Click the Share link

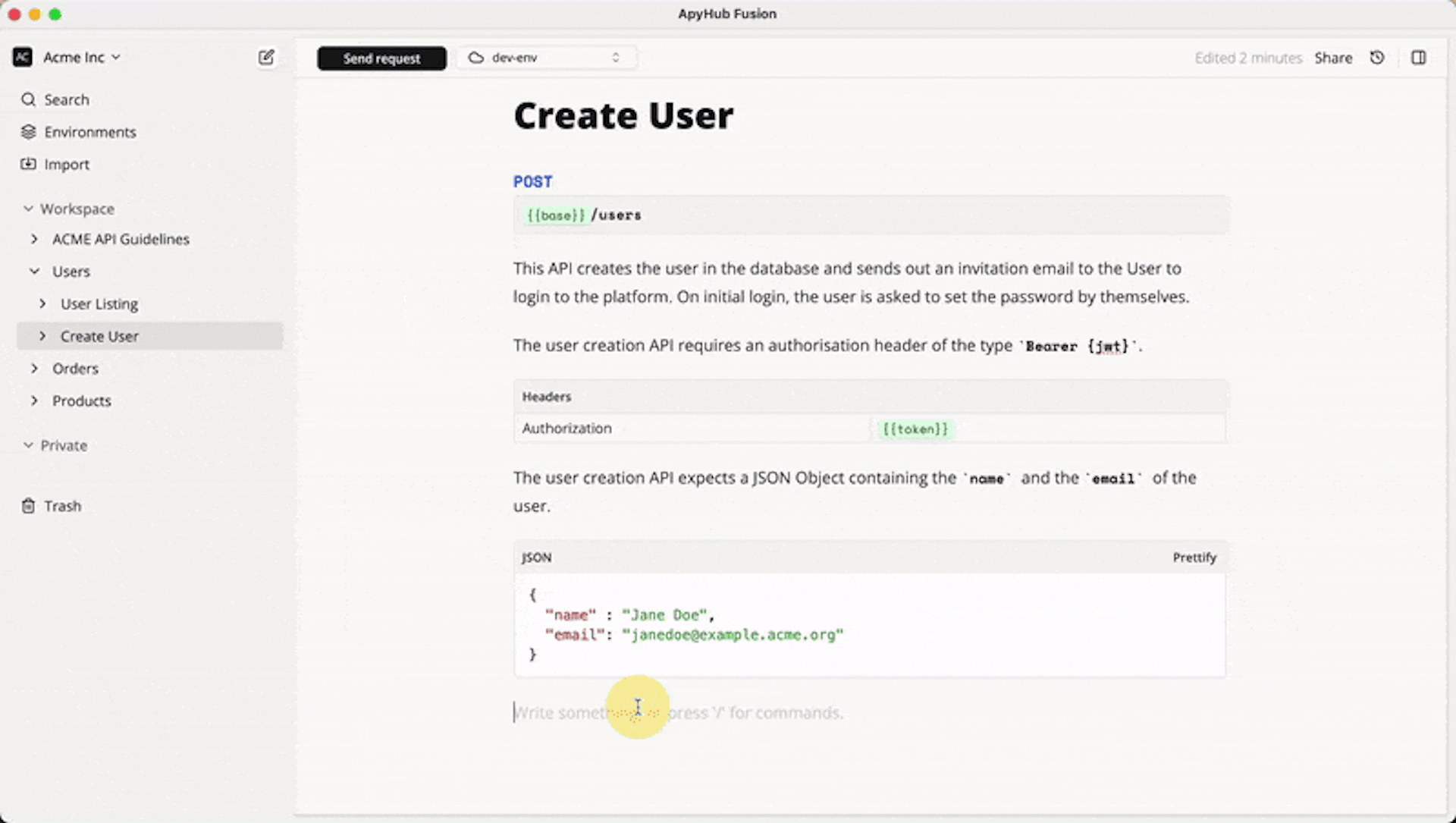click(1333, 57)
